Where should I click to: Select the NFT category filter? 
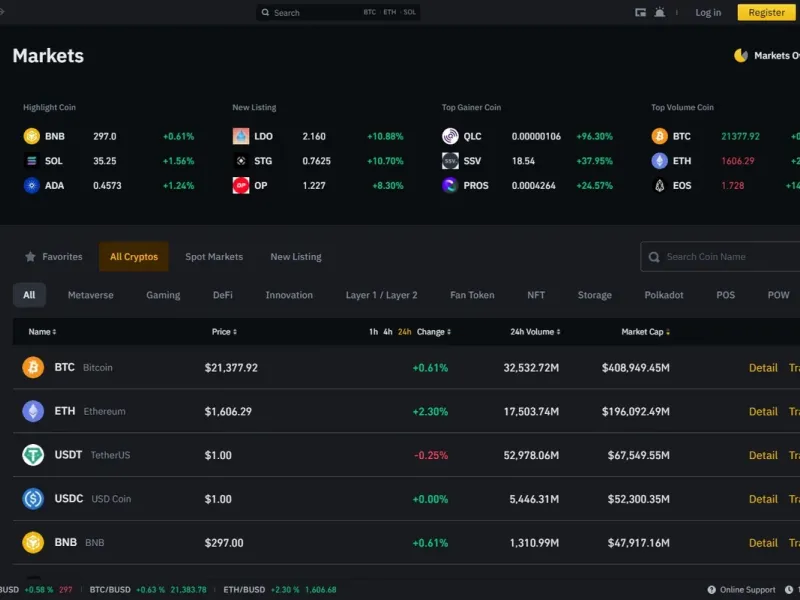click(536, 295)
